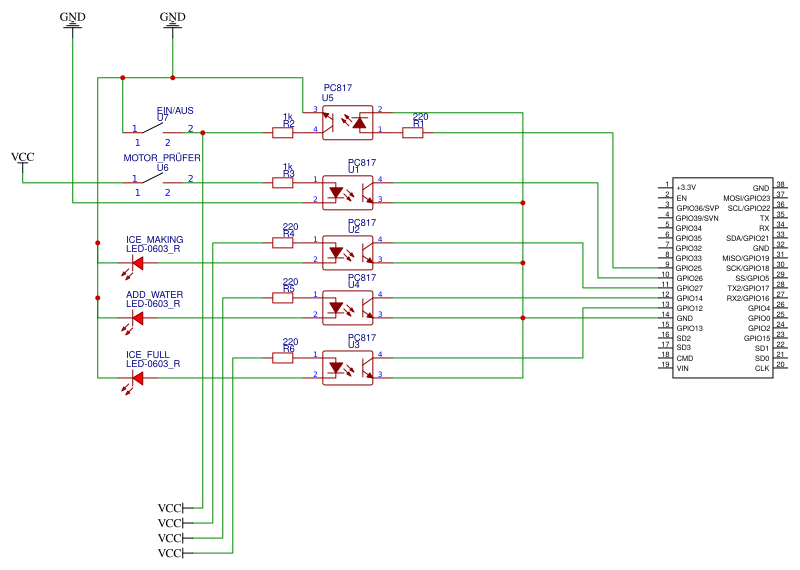
Task: Click the SD0 pin label
Action: pyautogui.click(x=762, y=358)
